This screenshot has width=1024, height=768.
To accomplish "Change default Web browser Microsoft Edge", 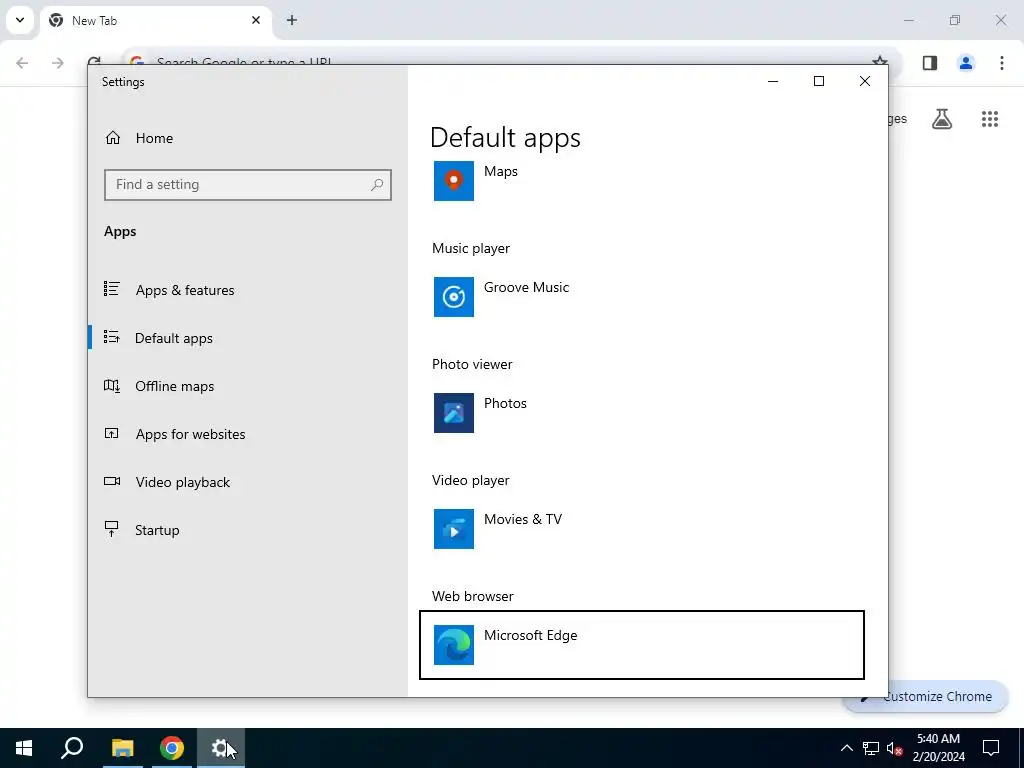I will (x=641, y=645).
